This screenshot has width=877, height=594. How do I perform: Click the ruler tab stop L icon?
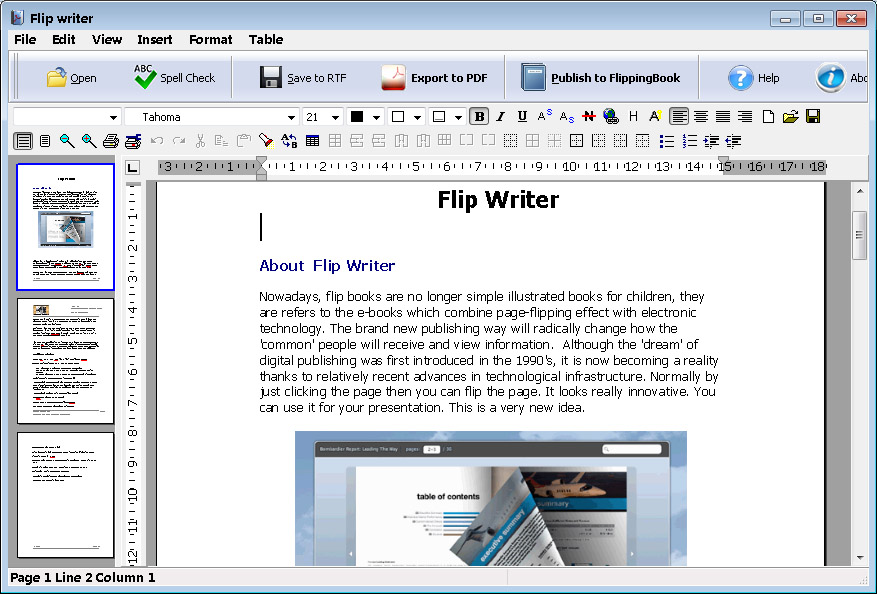(x=132, y=167)
